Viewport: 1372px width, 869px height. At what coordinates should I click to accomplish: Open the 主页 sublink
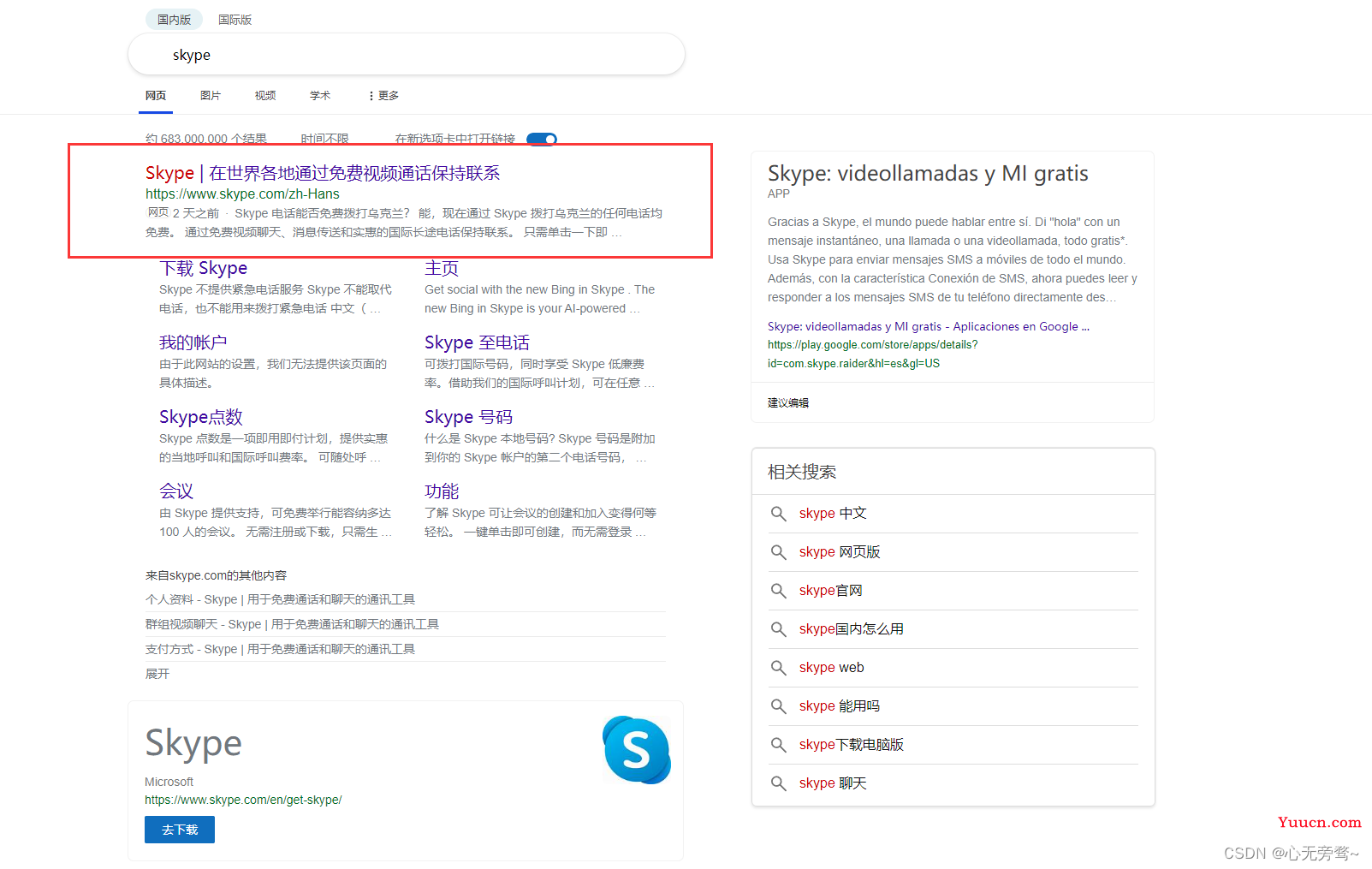pos(442,268)
